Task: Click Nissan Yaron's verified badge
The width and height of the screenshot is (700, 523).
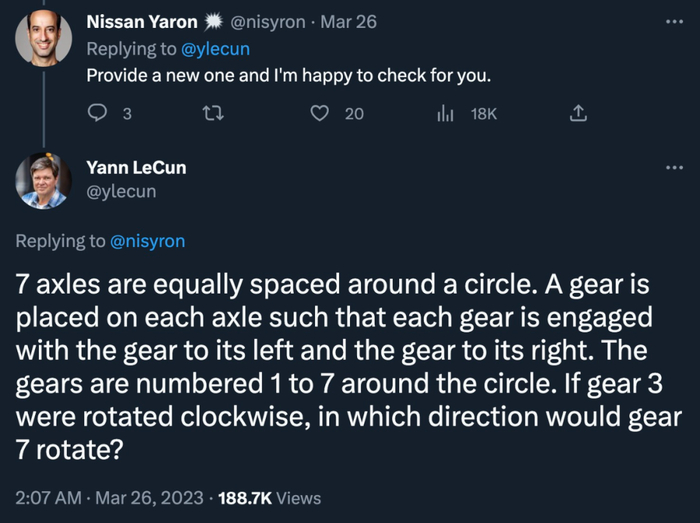Action: (x=215, y=22)
